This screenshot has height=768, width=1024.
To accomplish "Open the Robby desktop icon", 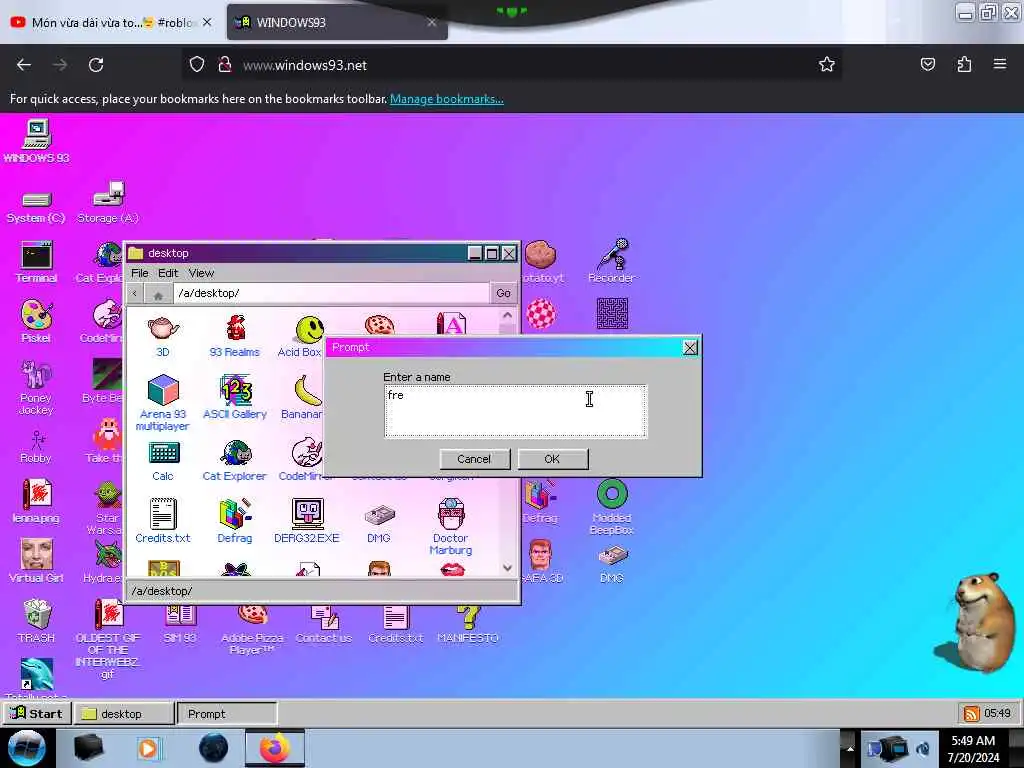I will click(36, 446).
